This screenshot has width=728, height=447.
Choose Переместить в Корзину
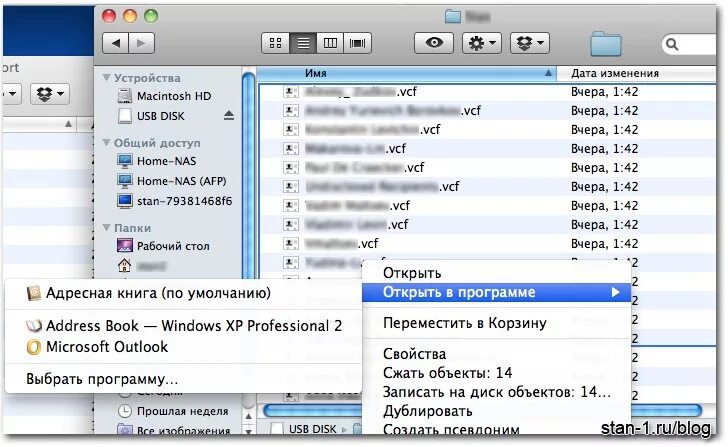point(496,323)
